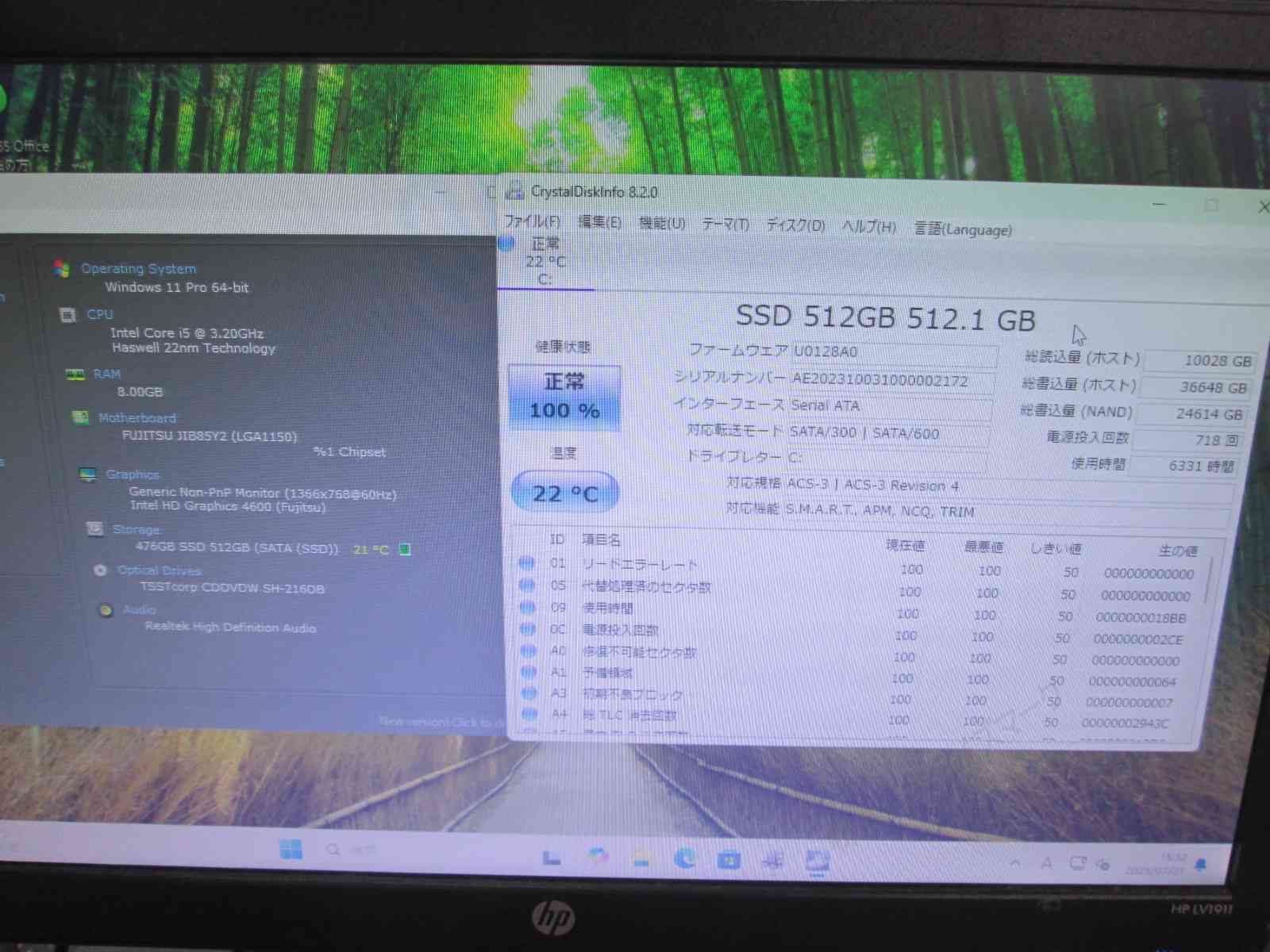The height and width of the screenshot is (952, 1270).
Task: Open the Windows Start menu
Action: (291, 850)
